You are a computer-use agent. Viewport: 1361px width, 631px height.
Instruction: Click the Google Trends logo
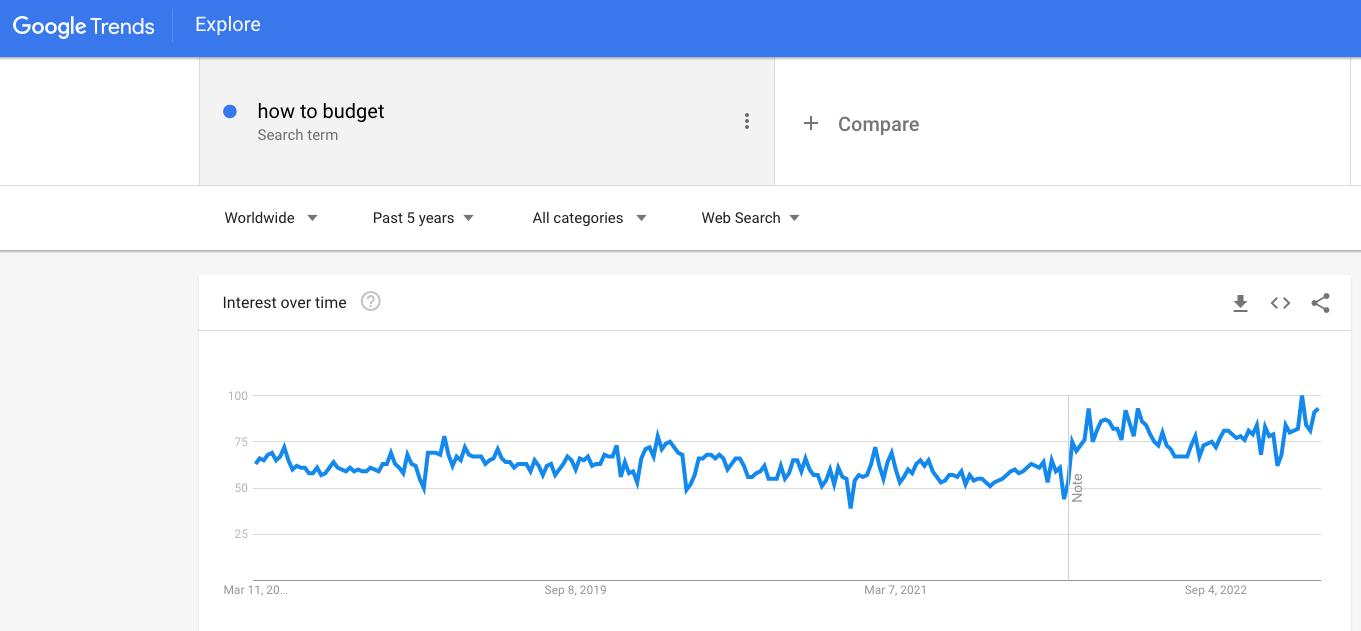click(84, 27)
